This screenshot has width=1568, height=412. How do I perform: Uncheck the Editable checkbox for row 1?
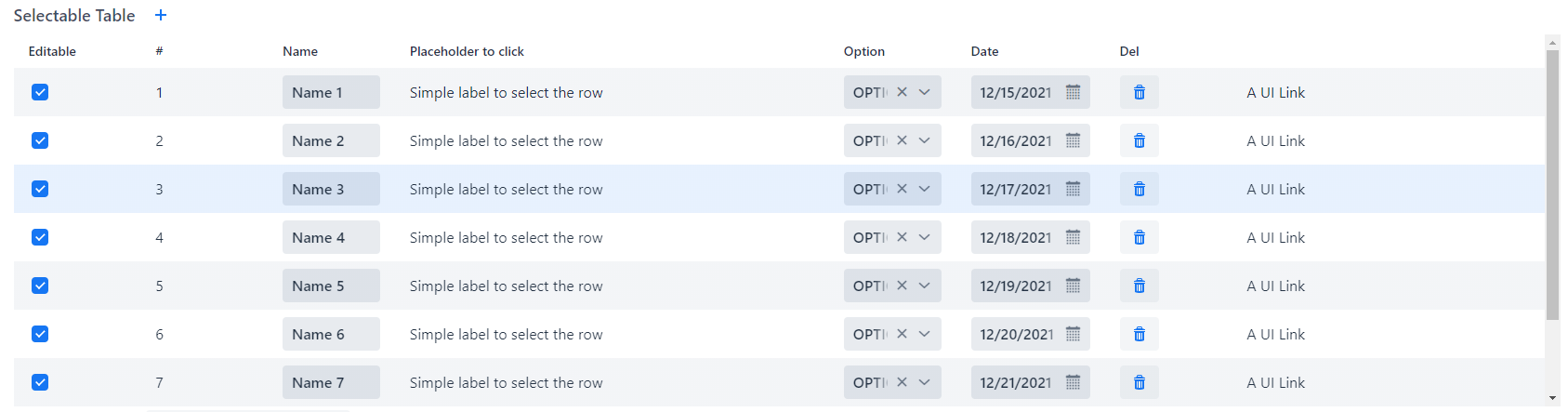click(40, 92)
